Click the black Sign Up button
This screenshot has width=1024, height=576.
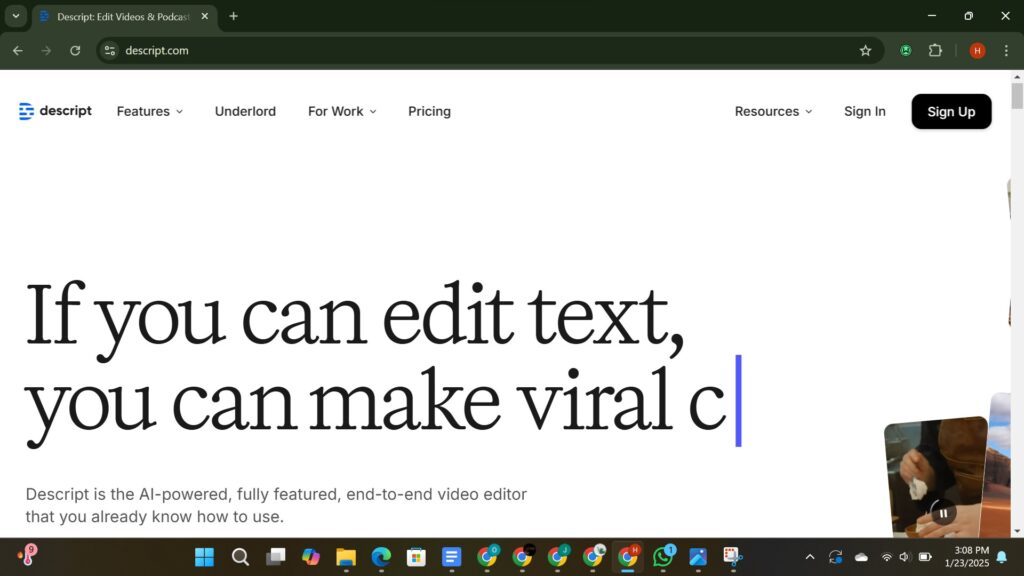point(952,112)
